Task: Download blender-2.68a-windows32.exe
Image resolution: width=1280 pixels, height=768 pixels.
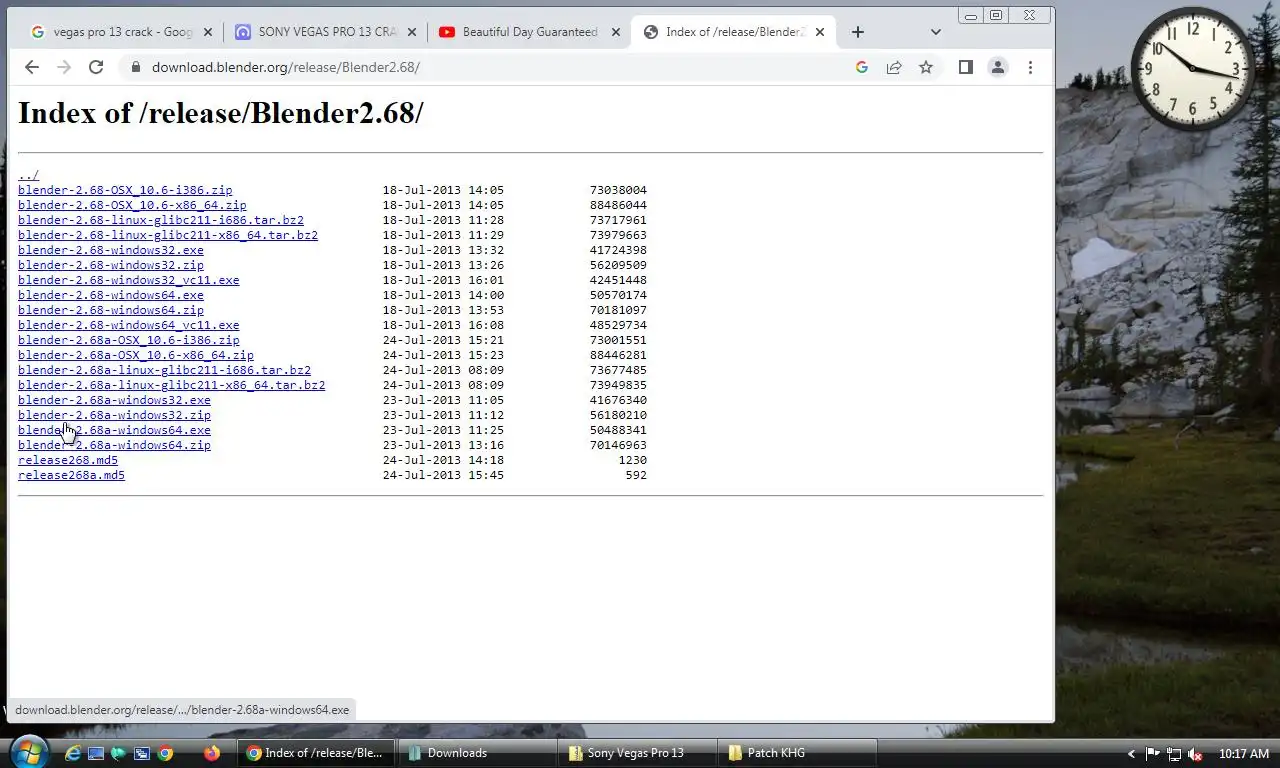Action: click(x=115, y=400)
